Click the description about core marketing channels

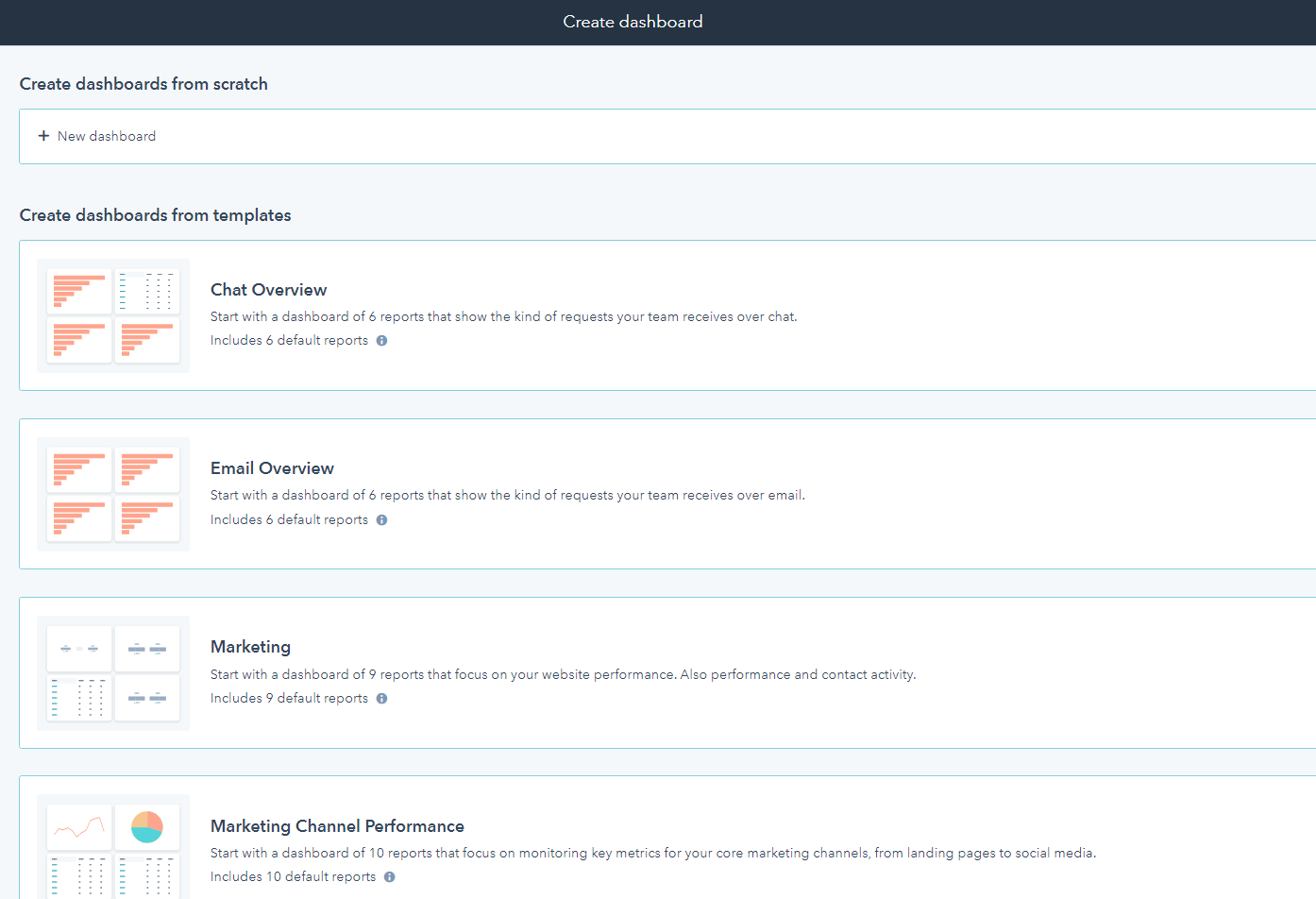point(653,854)
